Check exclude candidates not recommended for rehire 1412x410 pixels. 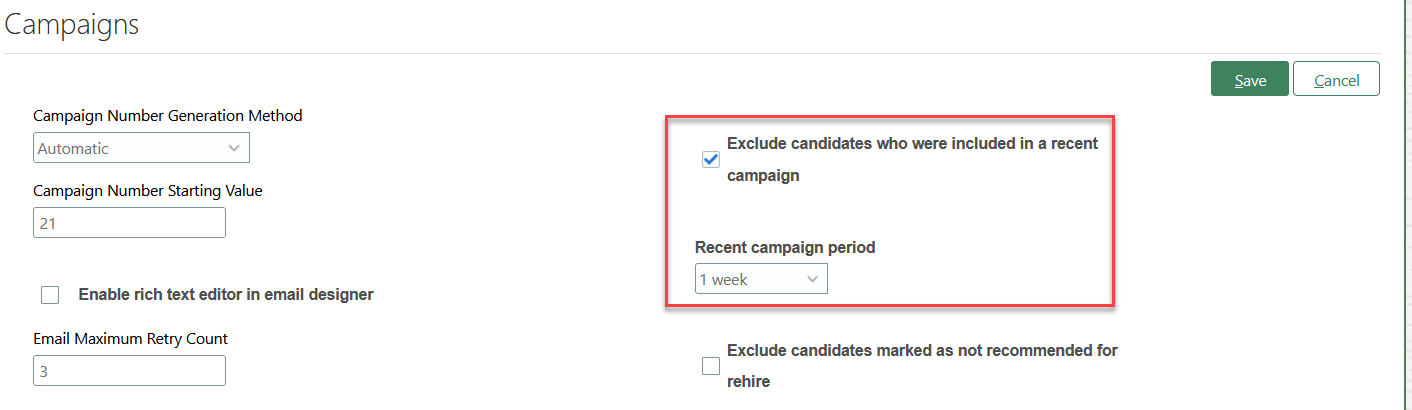pyautogui.click(x=711, y=366)
